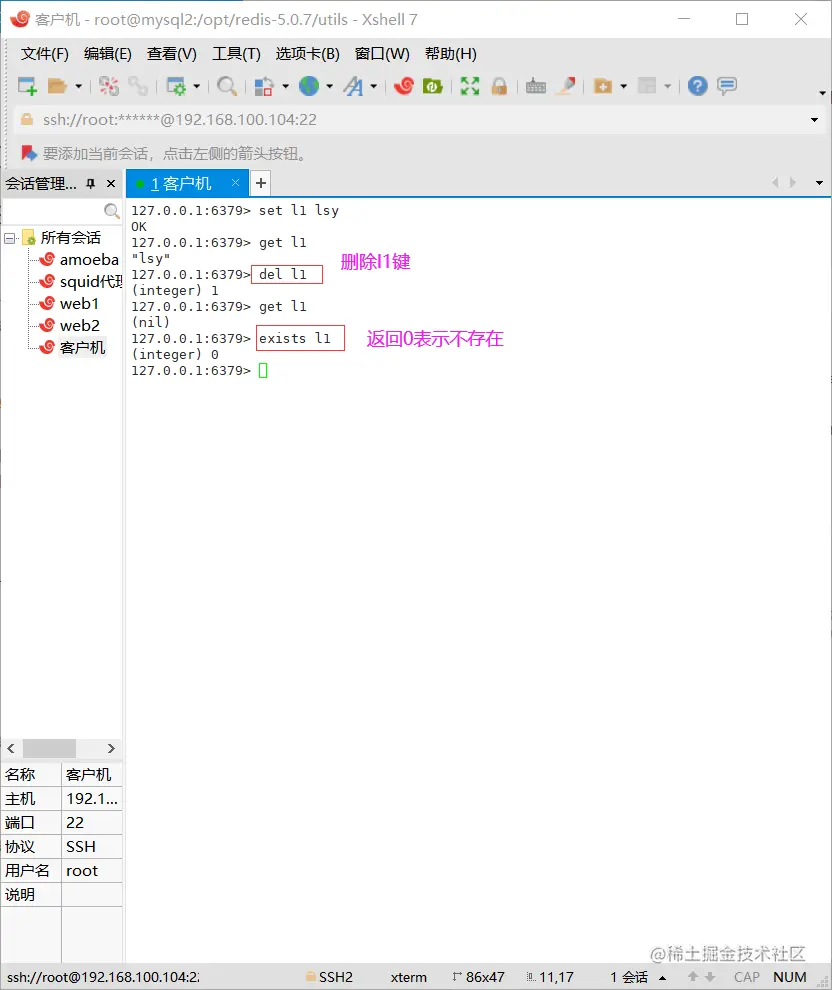Click the New Session toolbar icon
The image size is (832, 990).
pyautogui.click(x=27, y=86)
